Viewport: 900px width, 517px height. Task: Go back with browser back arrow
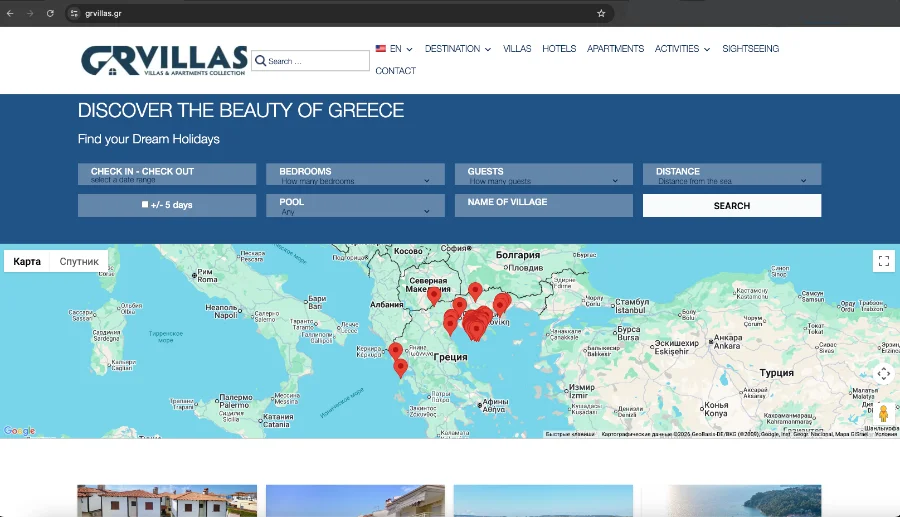click(x=10, y=13)
